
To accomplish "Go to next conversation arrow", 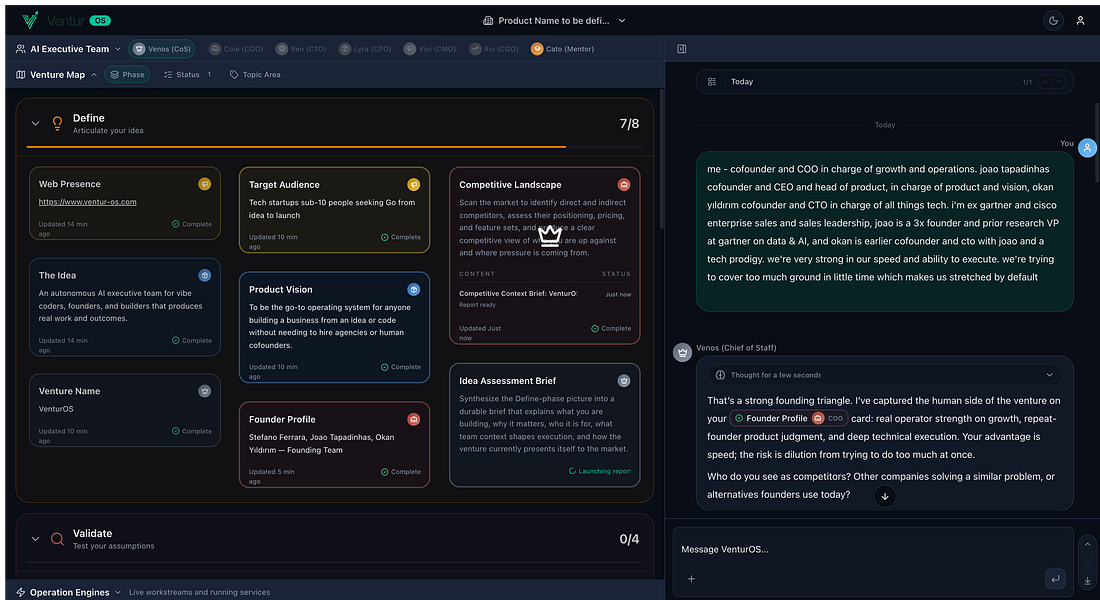I will tap(1059, 82).
